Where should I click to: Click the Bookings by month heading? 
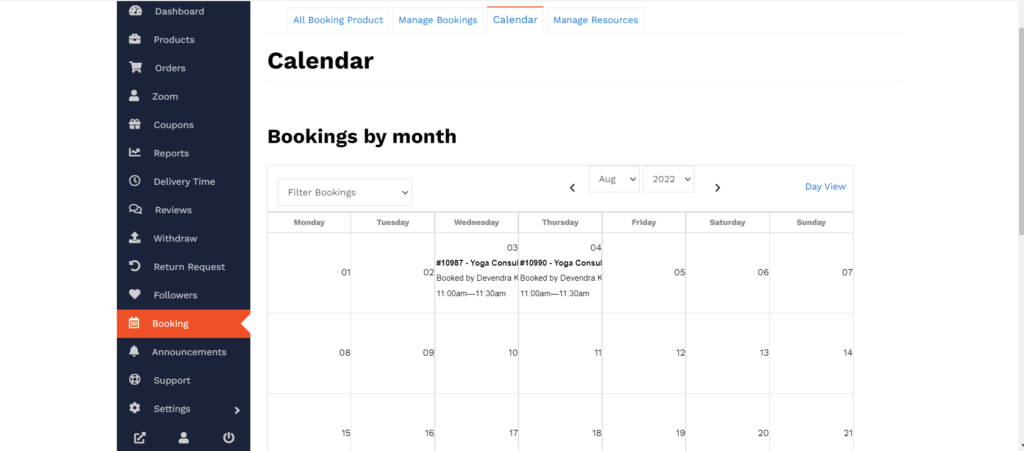362,136
